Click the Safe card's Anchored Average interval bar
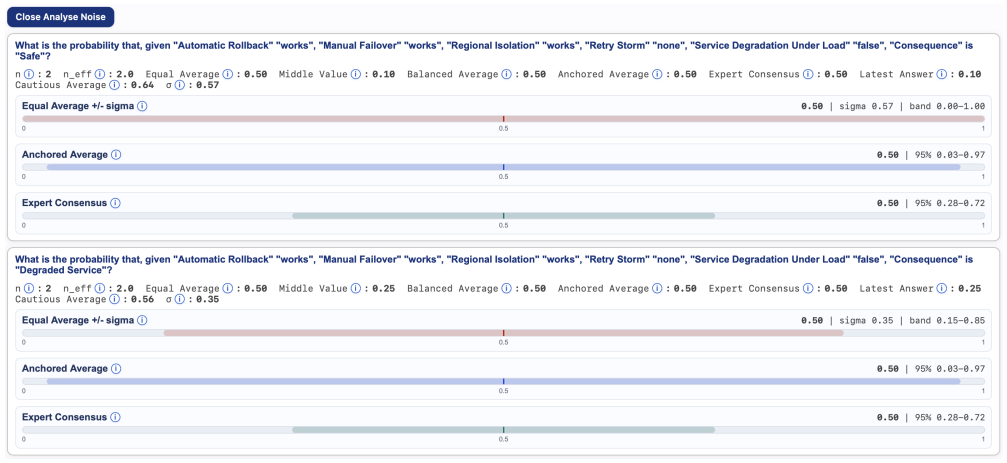 (504, 167)
